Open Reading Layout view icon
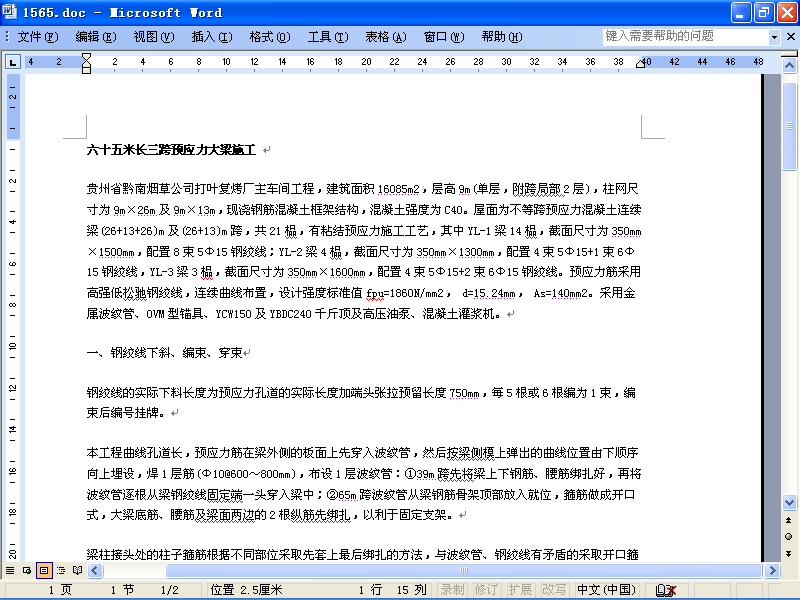800x600 pixels. pyautogui.click(x=78, y=570)
